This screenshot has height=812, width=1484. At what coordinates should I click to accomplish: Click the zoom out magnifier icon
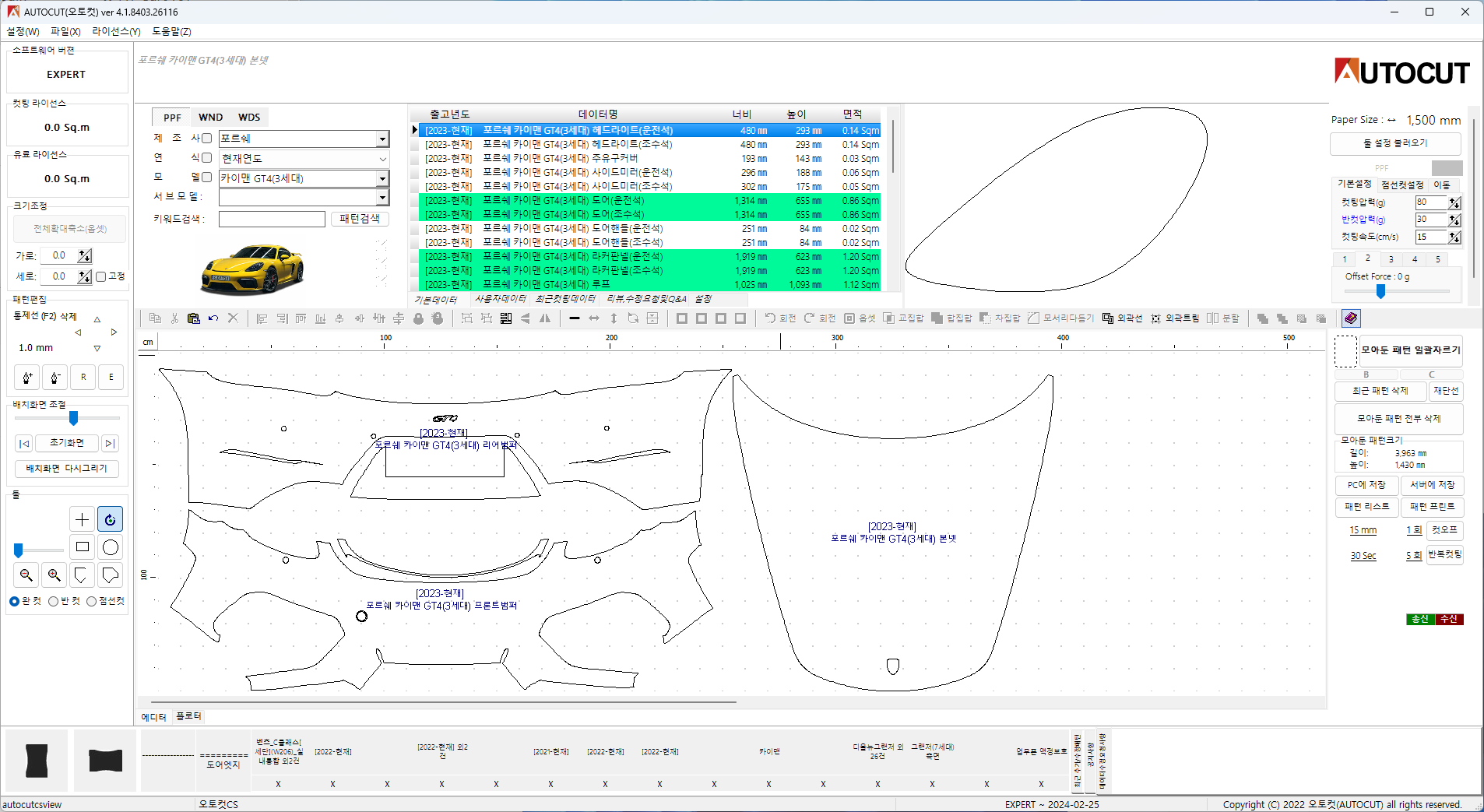[26, 575]
